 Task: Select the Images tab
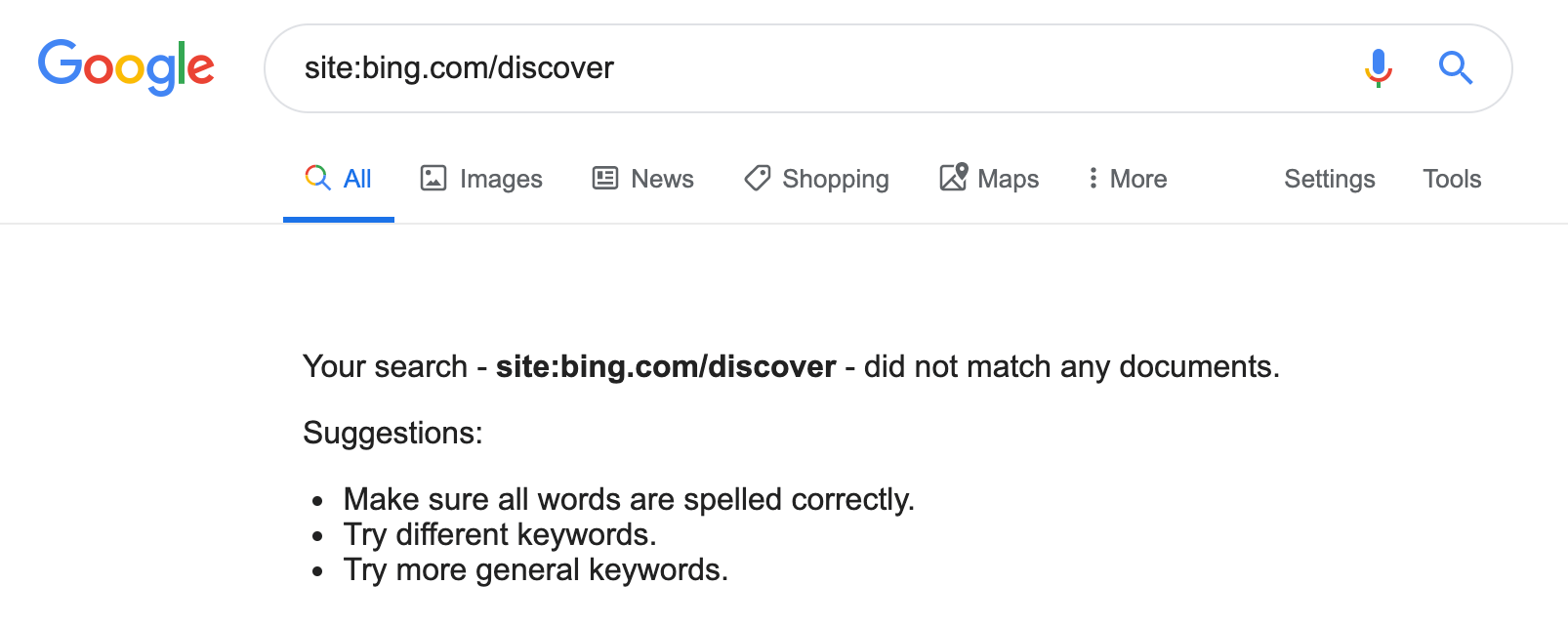coord(500,179)
